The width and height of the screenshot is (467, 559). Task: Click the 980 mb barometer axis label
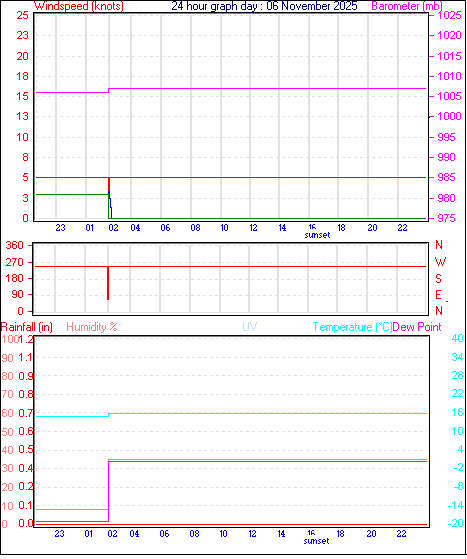click(x=446, y=198)
